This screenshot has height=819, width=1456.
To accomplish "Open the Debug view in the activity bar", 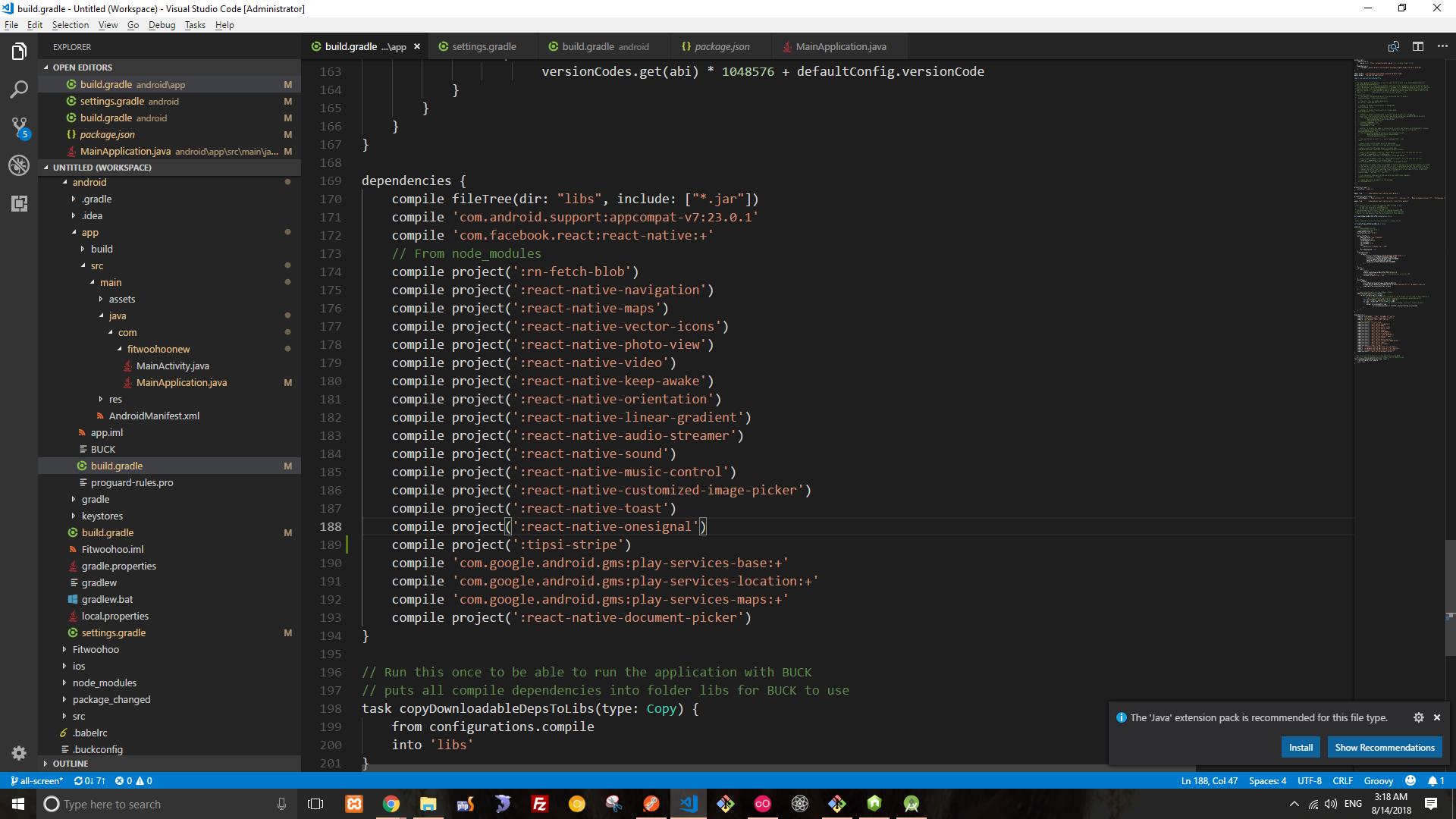I will pos(19,165).
